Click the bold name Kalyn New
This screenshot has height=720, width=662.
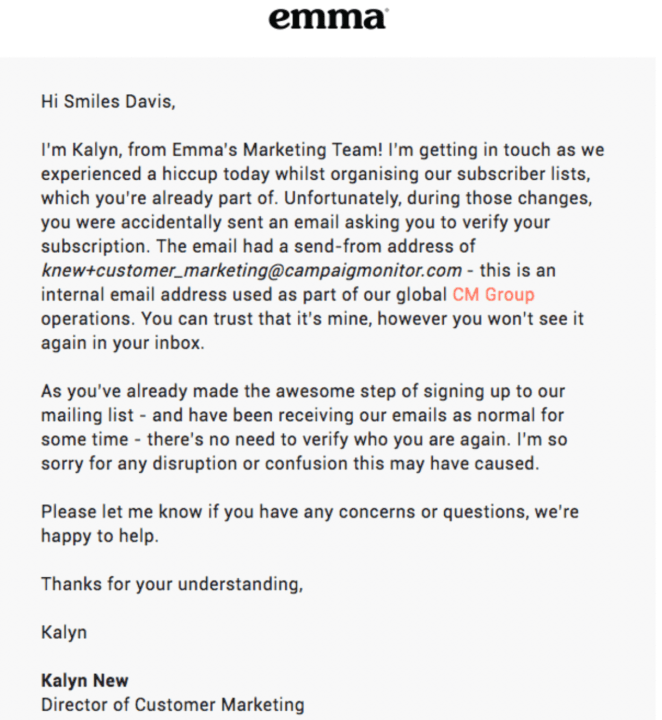(85, 681)
